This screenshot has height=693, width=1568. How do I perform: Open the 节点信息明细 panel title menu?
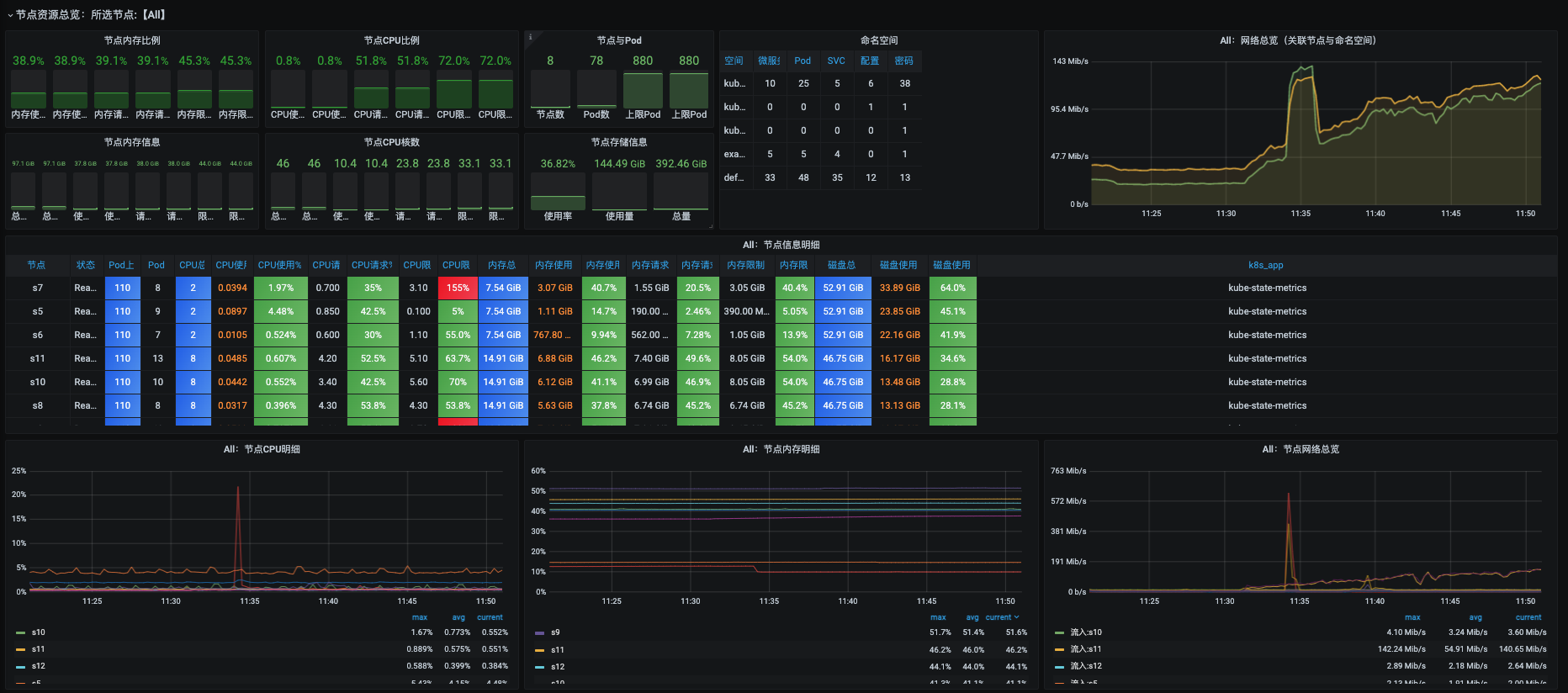pyautogui.click(x=781, y=245)
